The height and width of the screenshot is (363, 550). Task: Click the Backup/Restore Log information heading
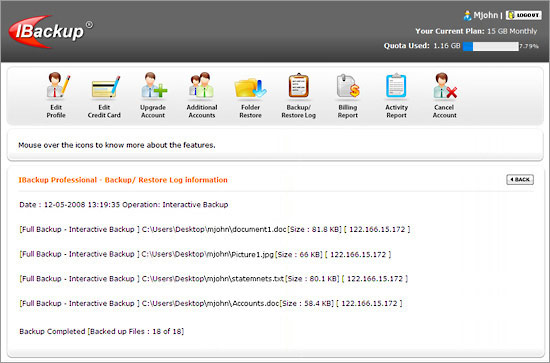(x=123, y=180)
